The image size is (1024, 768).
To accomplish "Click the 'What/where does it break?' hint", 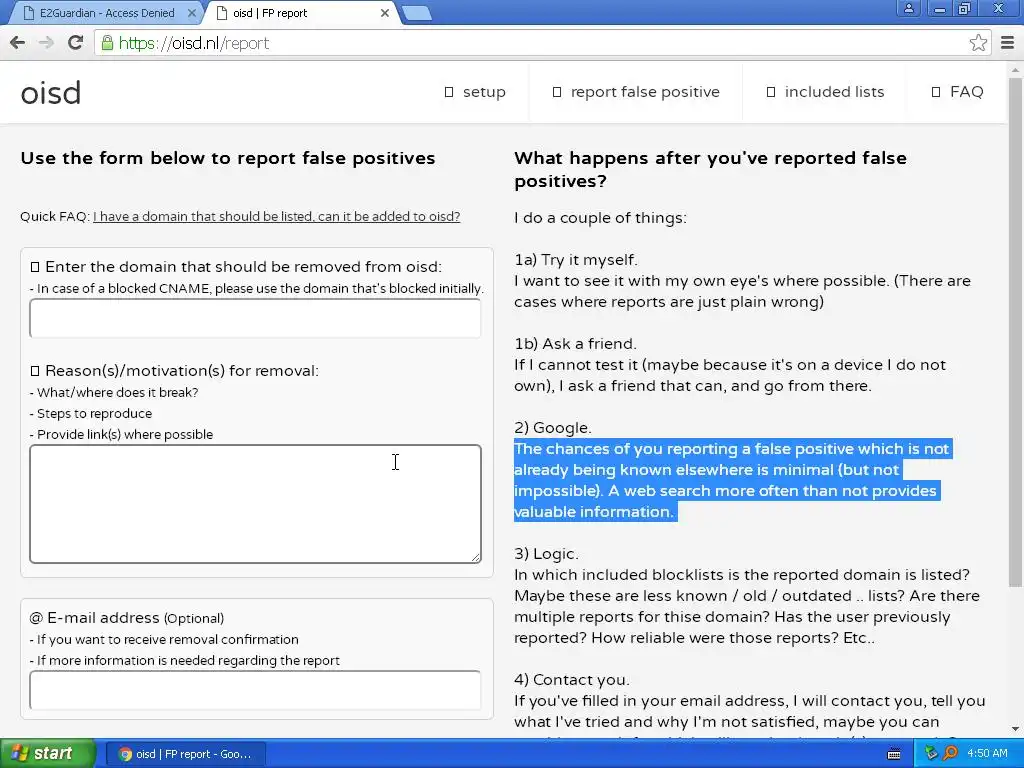I will point(114,392).
